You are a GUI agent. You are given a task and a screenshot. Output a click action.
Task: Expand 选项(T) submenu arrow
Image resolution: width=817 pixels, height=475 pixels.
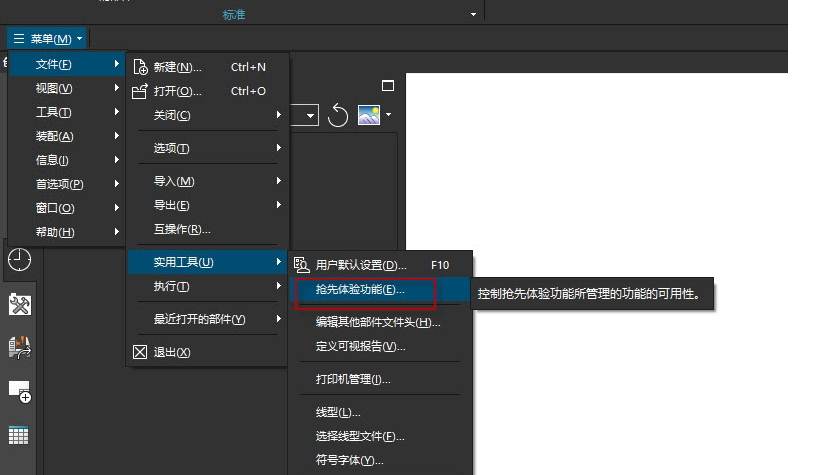coord(279,148)
